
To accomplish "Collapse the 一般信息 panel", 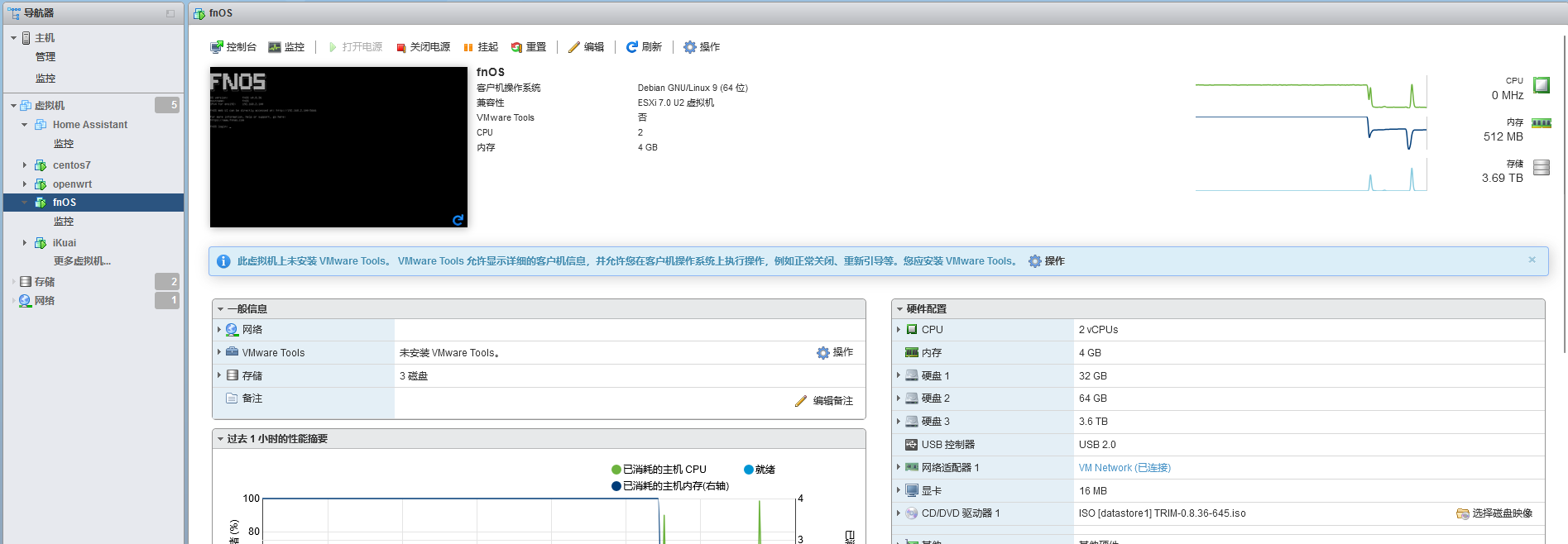I will [x=221, y=309].
